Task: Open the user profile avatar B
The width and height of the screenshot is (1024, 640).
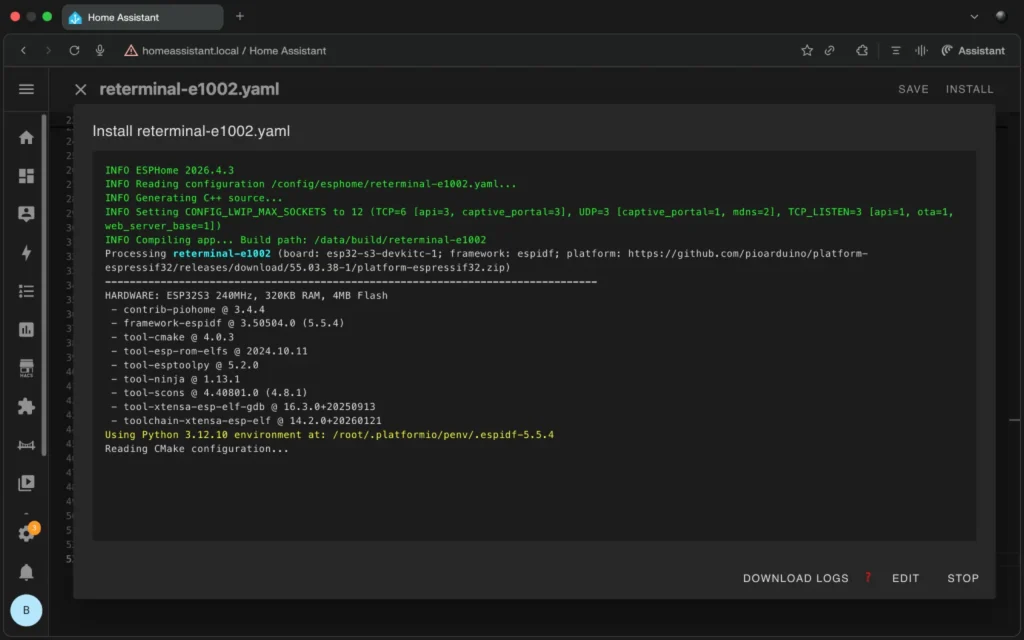Action: pos(26,610)
